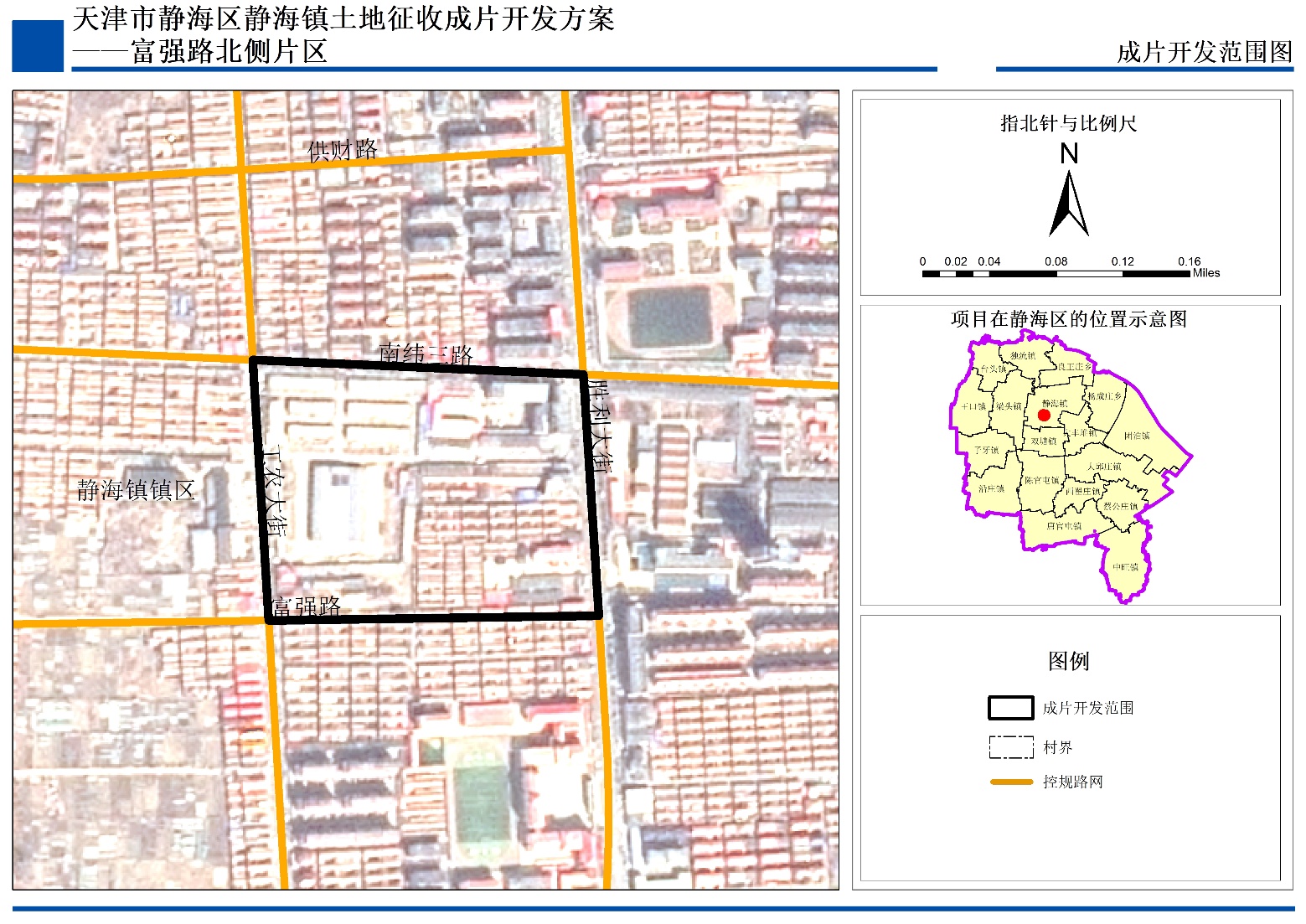Click the 项目在静海区的位置示意图 heading
1306x924 pixels.
tap(1068, 319)
